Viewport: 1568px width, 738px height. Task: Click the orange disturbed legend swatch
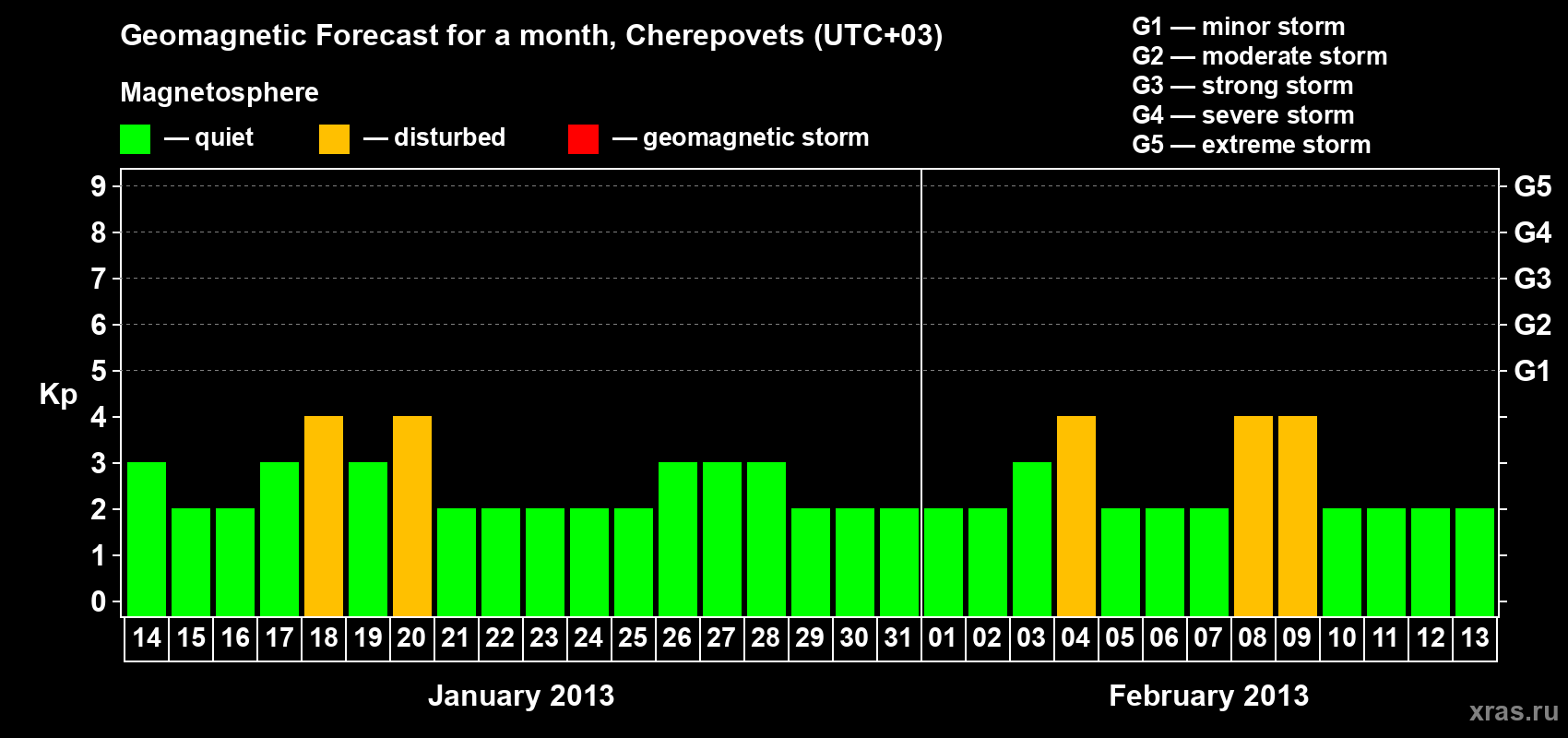(x=334, y=139)
